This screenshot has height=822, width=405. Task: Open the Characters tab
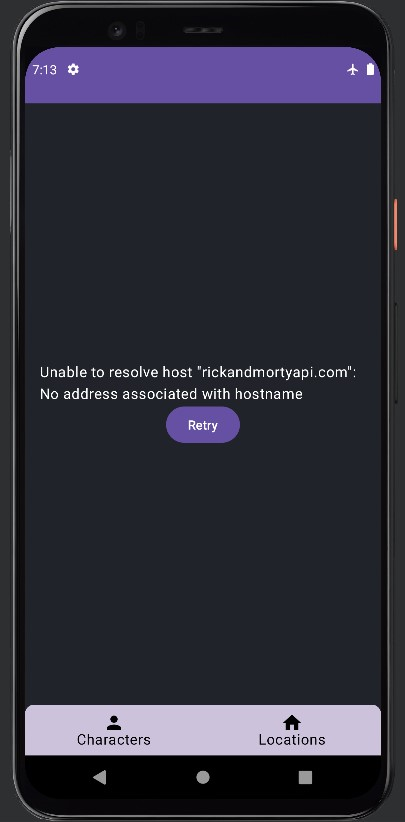(x=114, y=730)
